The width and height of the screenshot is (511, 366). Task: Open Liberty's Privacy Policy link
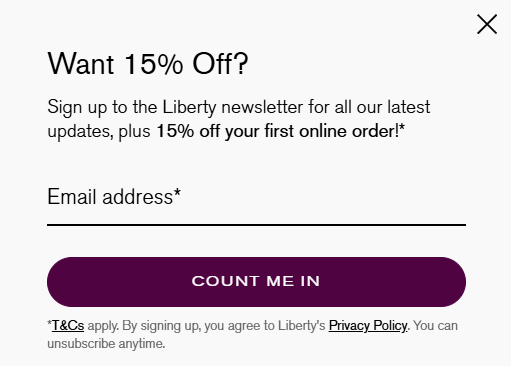click(x=368, y=326)
